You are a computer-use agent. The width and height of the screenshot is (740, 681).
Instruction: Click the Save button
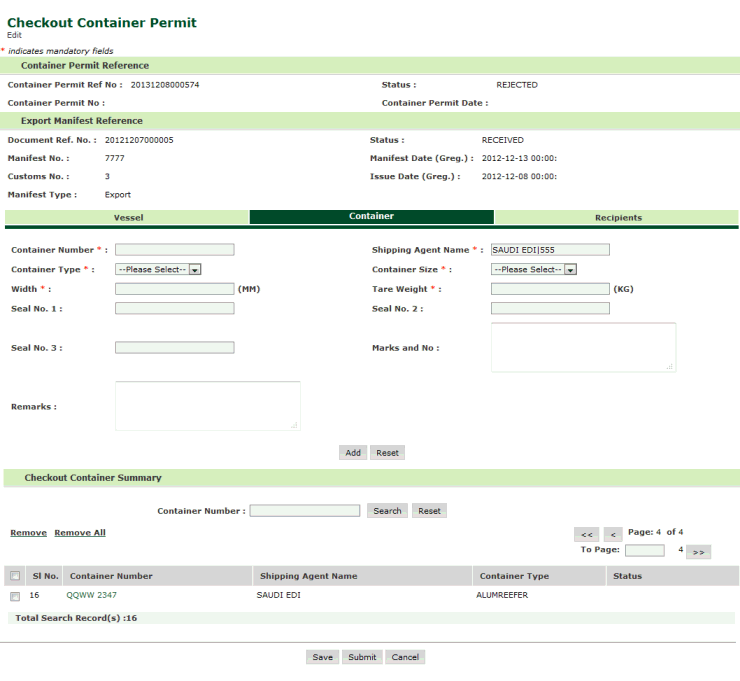tap(322, 657)
